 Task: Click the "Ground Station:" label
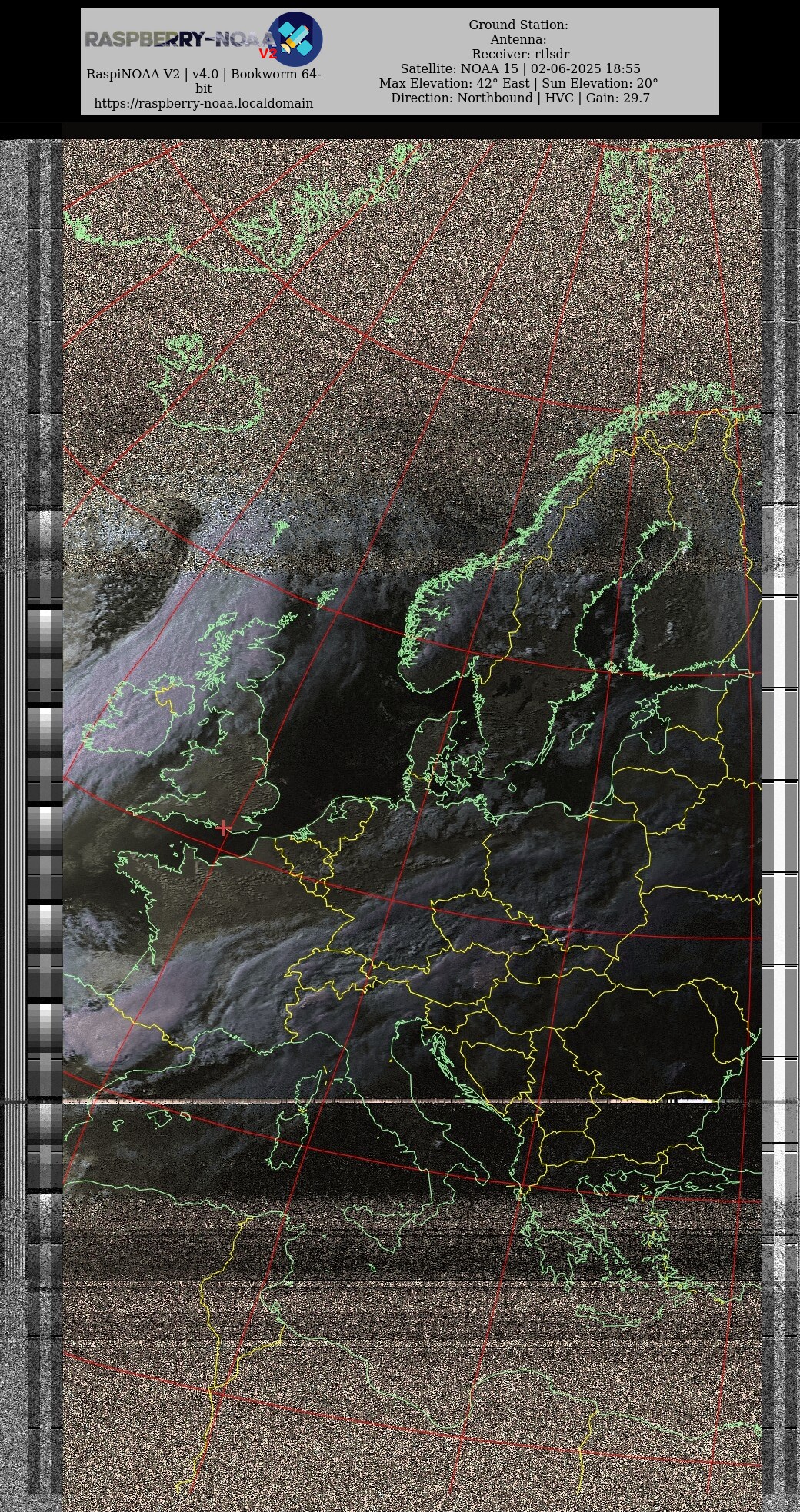(x=518, y=25)
